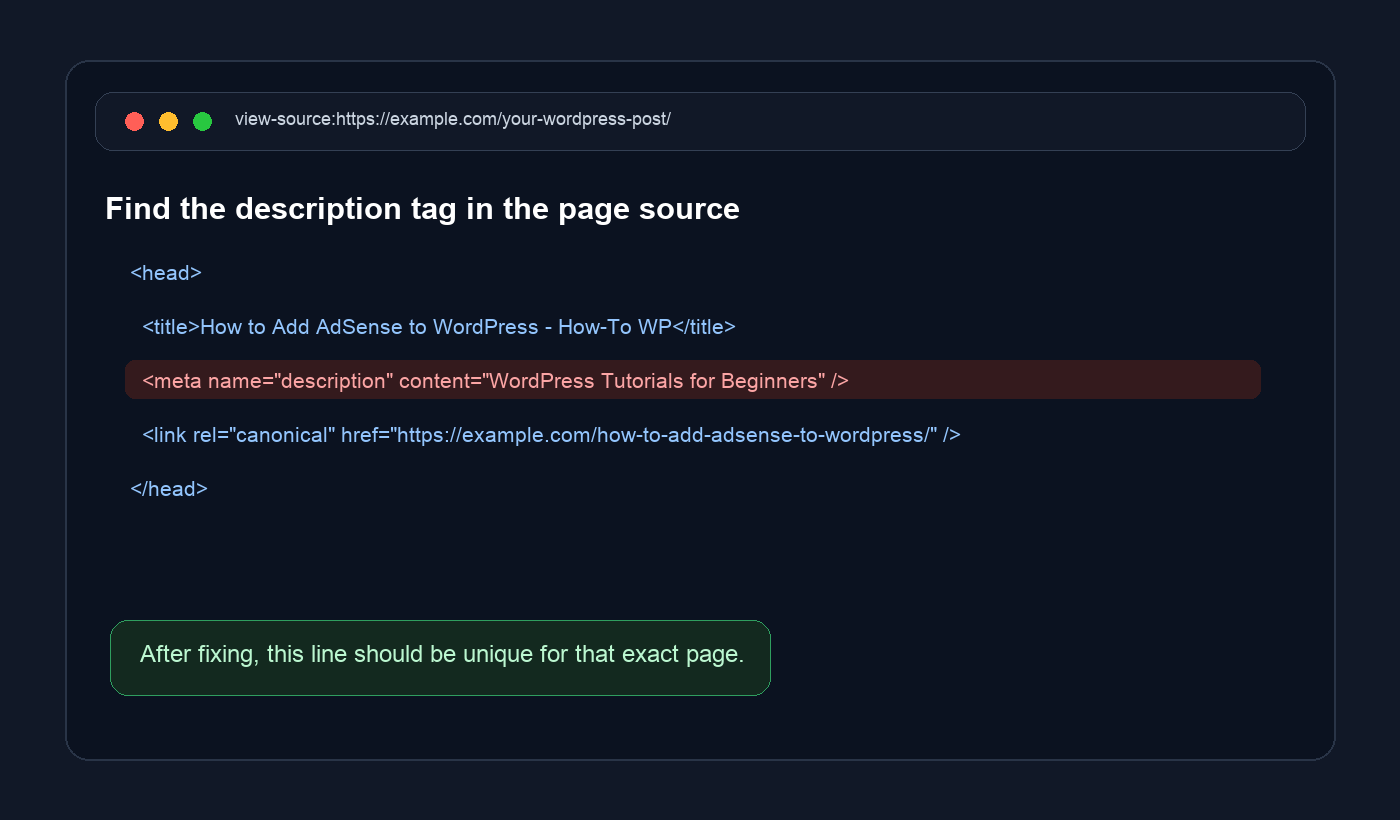Click the green 'After fixing' note box
This screenshot has height=820, width=1400.
(440, 657)
